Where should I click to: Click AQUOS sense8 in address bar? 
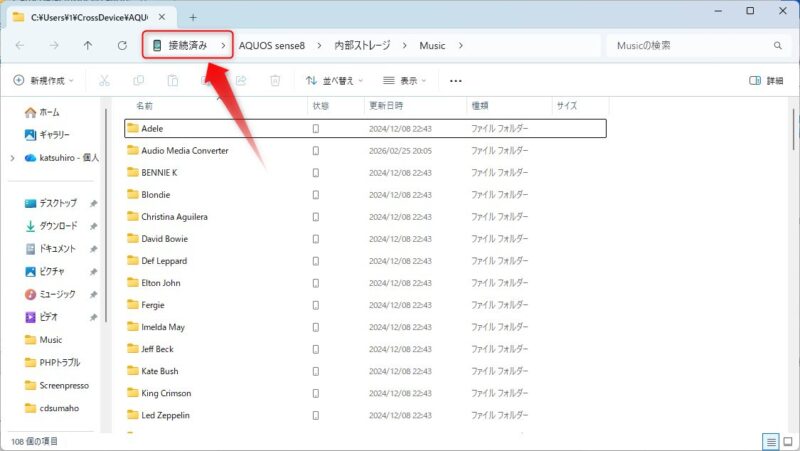pos(271,46)
